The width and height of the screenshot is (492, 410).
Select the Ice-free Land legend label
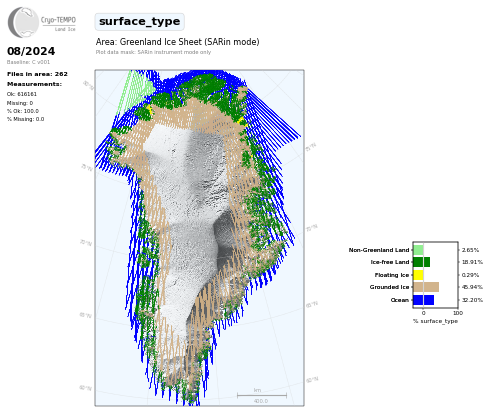tap(390, 262)
